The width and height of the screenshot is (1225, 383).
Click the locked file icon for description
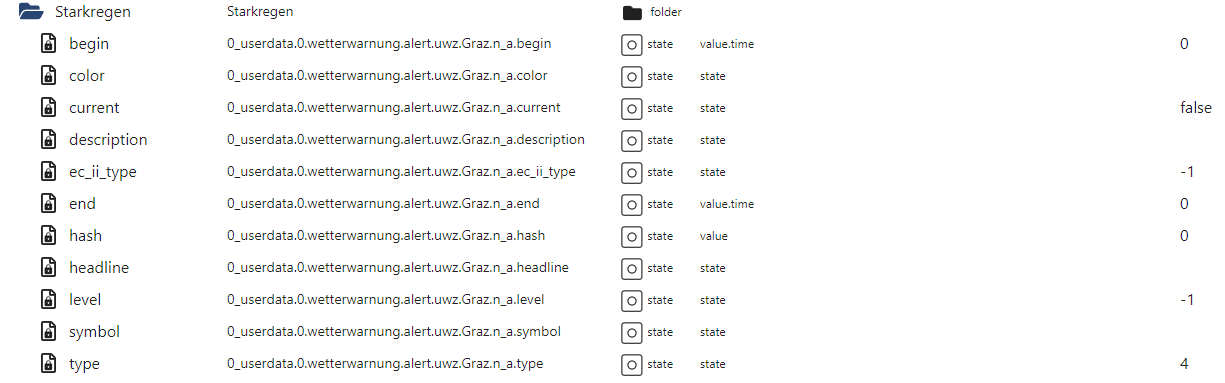(47, 140)
